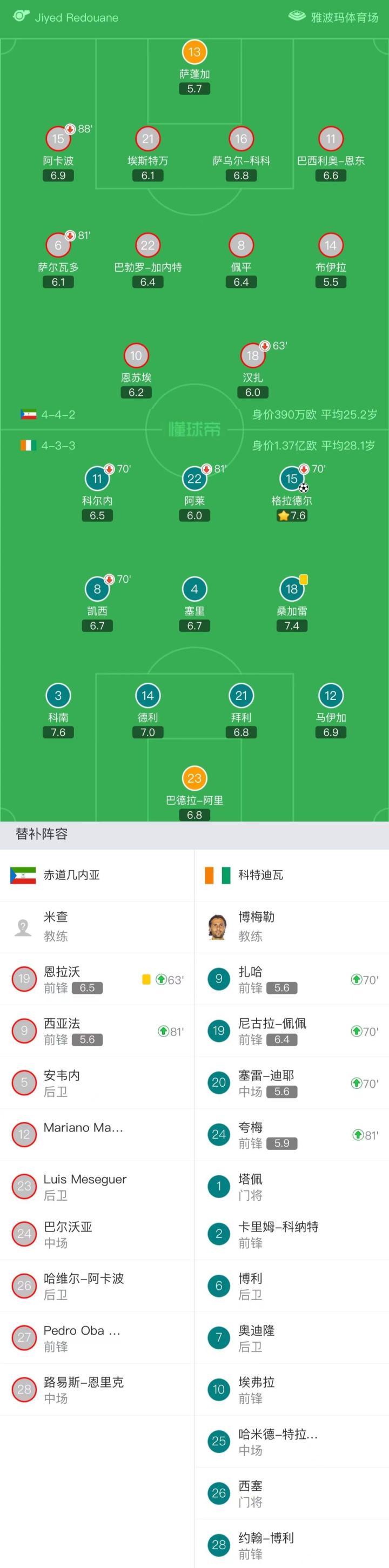The width and height of the screenshot is (389, 1568).
Task: Tap player 格拉德尔 number 15 badge
Action: [292, 479]
